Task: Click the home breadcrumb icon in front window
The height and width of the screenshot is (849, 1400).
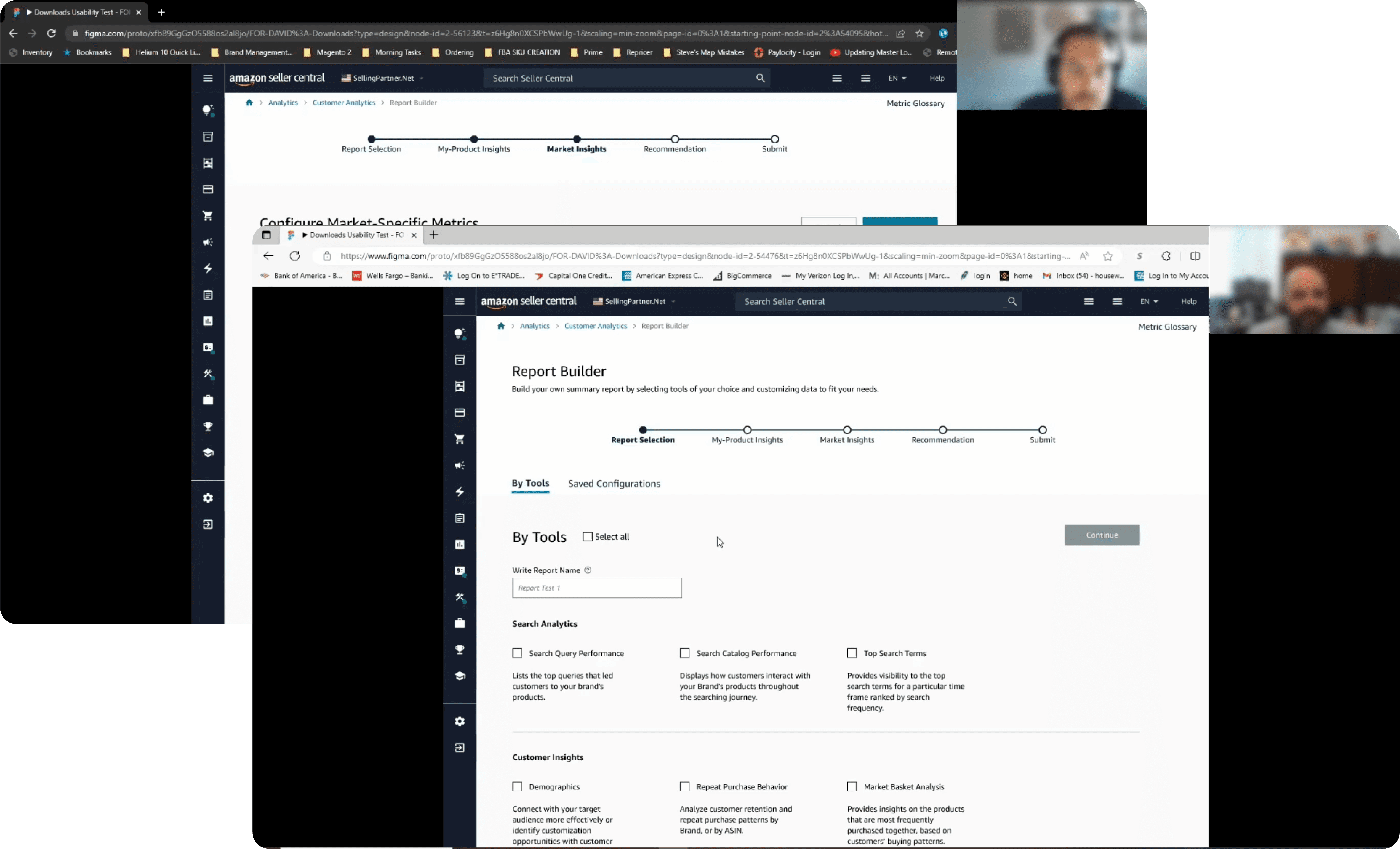Action: pyautogui.click(x=501, y=326)
